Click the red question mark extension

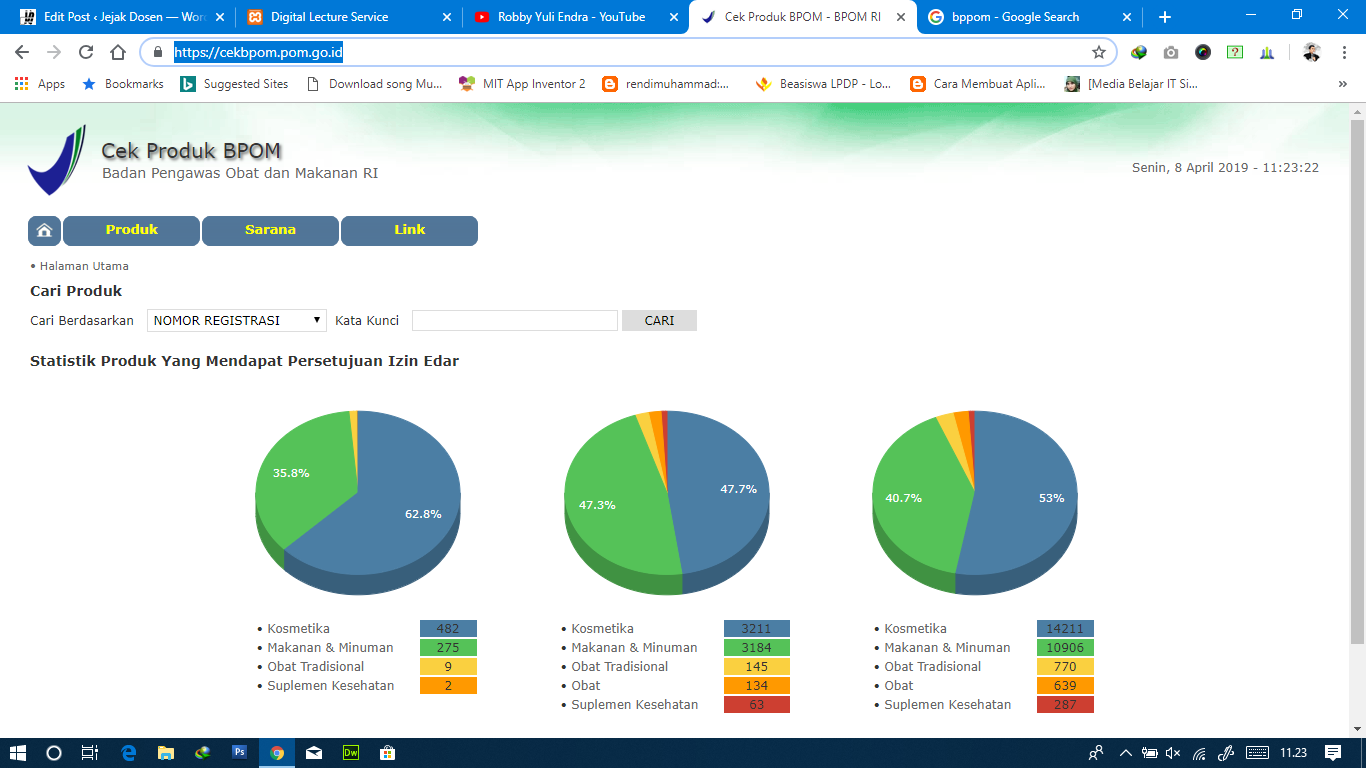point(1235,52)
